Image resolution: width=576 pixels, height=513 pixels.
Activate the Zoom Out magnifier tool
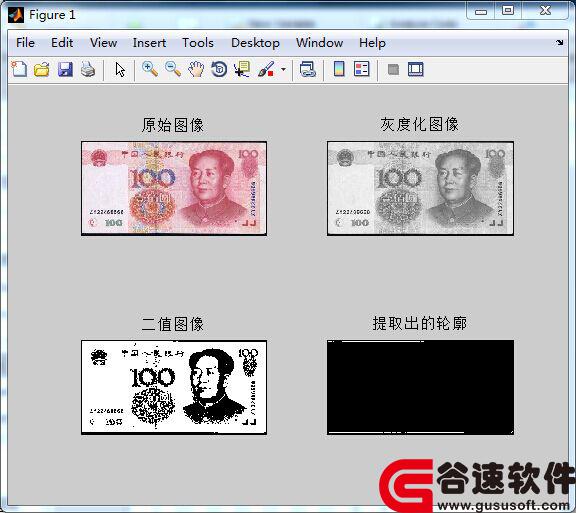[x=172, y=69]
